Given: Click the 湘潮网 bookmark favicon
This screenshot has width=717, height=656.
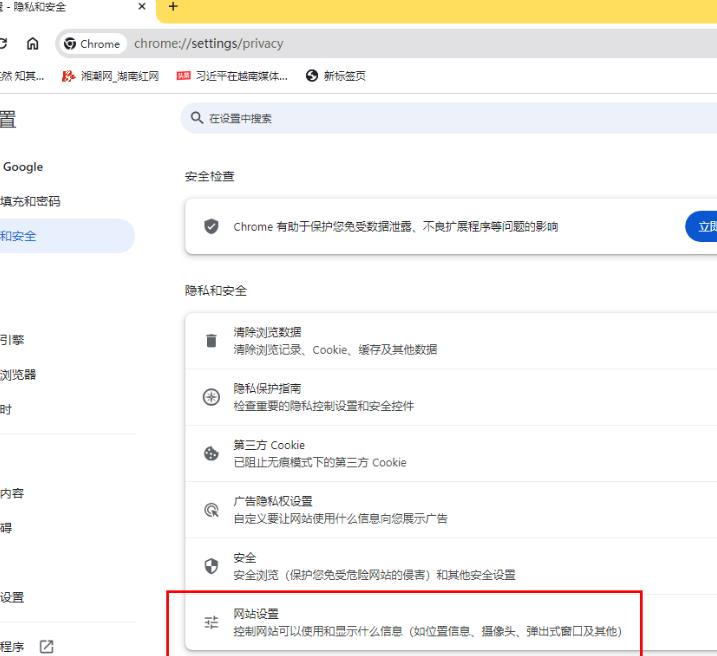Looking at the screenshot, I should click(69, 76).
